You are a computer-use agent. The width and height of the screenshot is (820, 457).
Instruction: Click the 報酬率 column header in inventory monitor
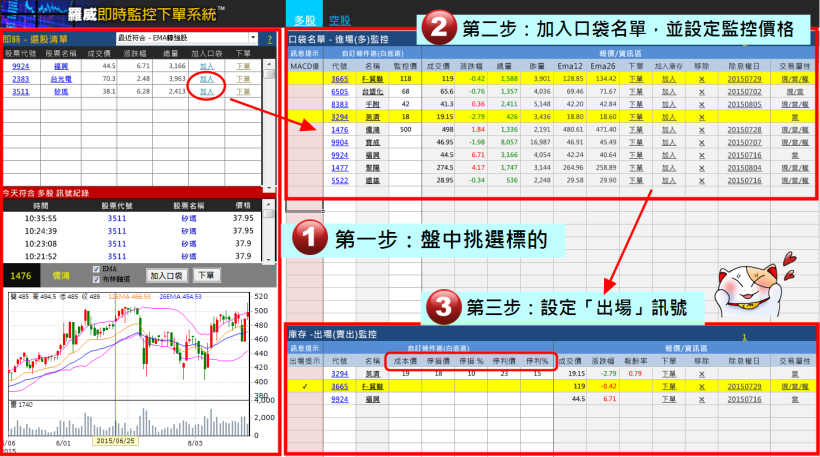point(635,361)
